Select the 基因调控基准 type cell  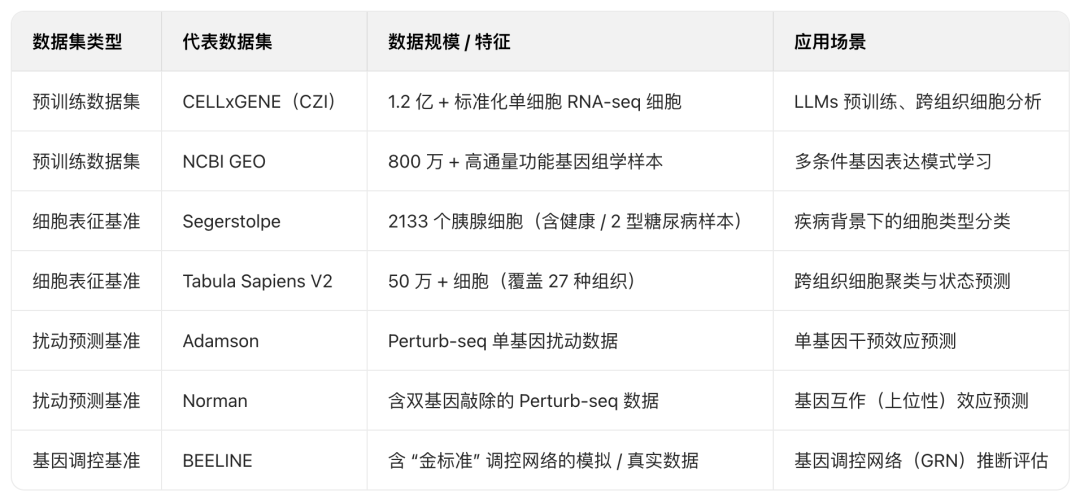[x=86, y=460]
